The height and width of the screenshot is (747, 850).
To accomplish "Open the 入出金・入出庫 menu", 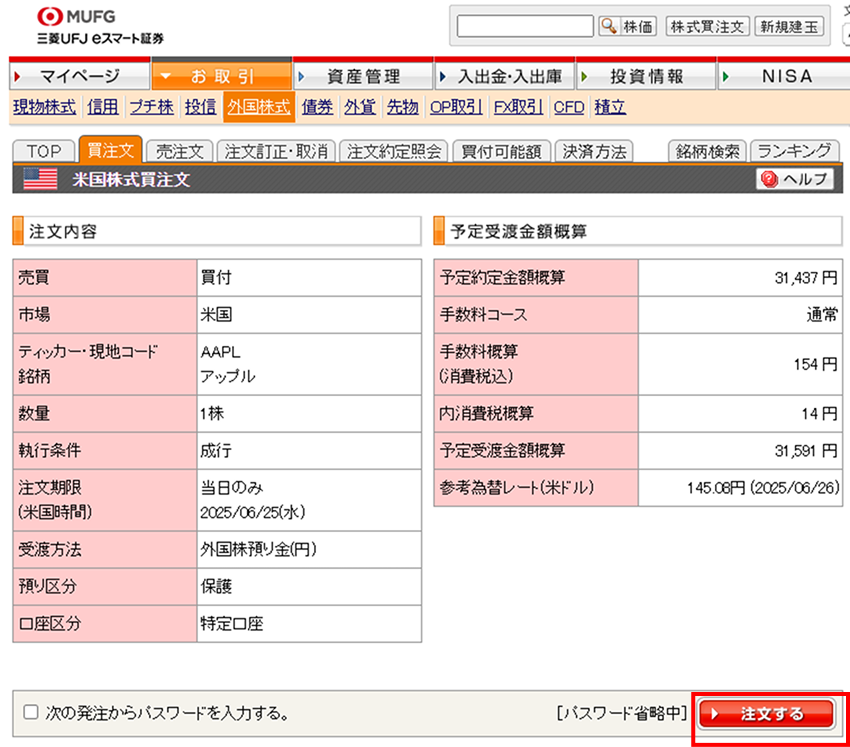I will pos(503,76).
